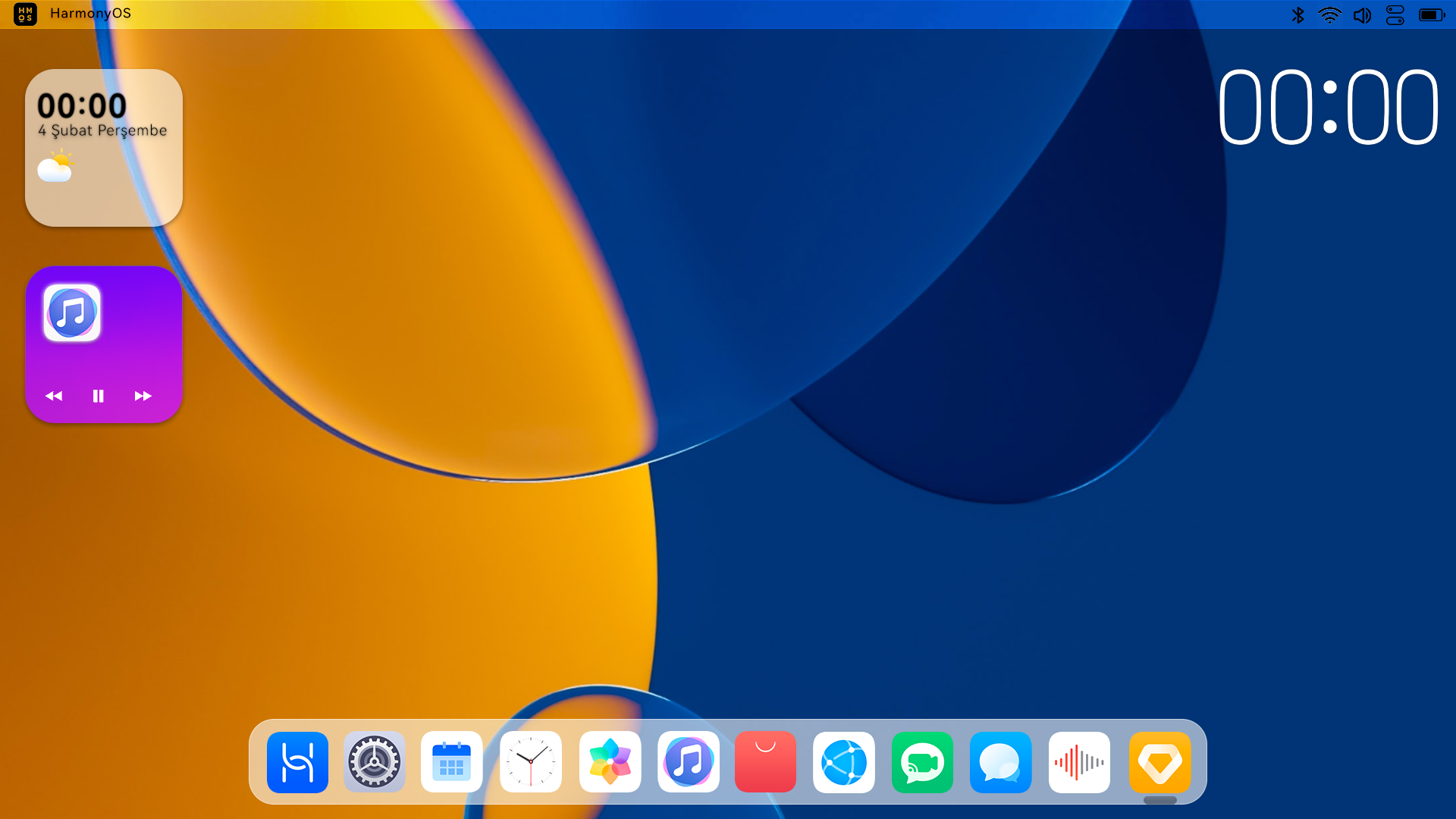1456x819 pixels.
Task: Open the orange diamond Themes app
Action: tap(1159, 762)
